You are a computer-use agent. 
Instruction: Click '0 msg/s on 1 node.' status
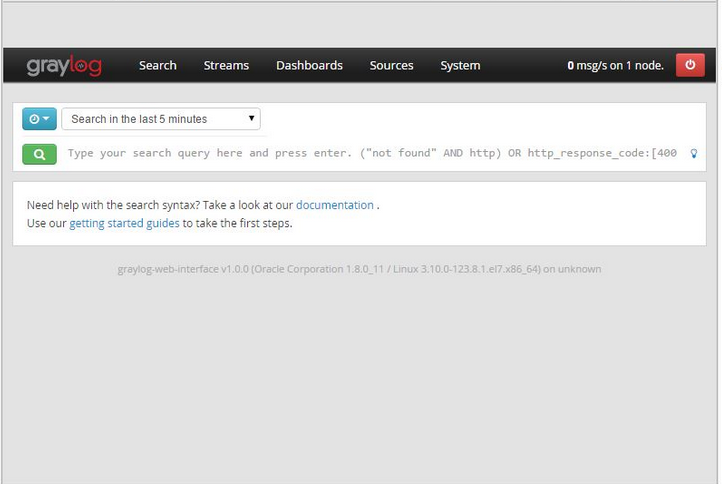coord(615,65)
